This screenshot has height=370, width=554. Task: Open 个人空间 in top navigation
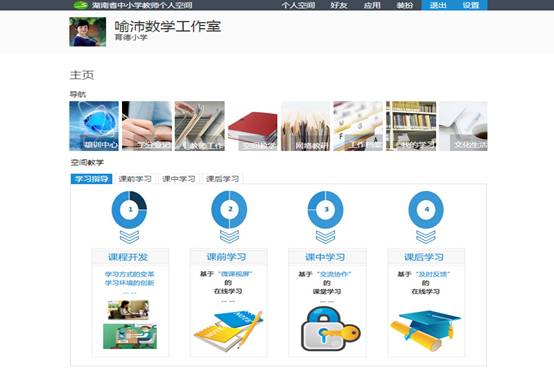click(x=298, y=5)
